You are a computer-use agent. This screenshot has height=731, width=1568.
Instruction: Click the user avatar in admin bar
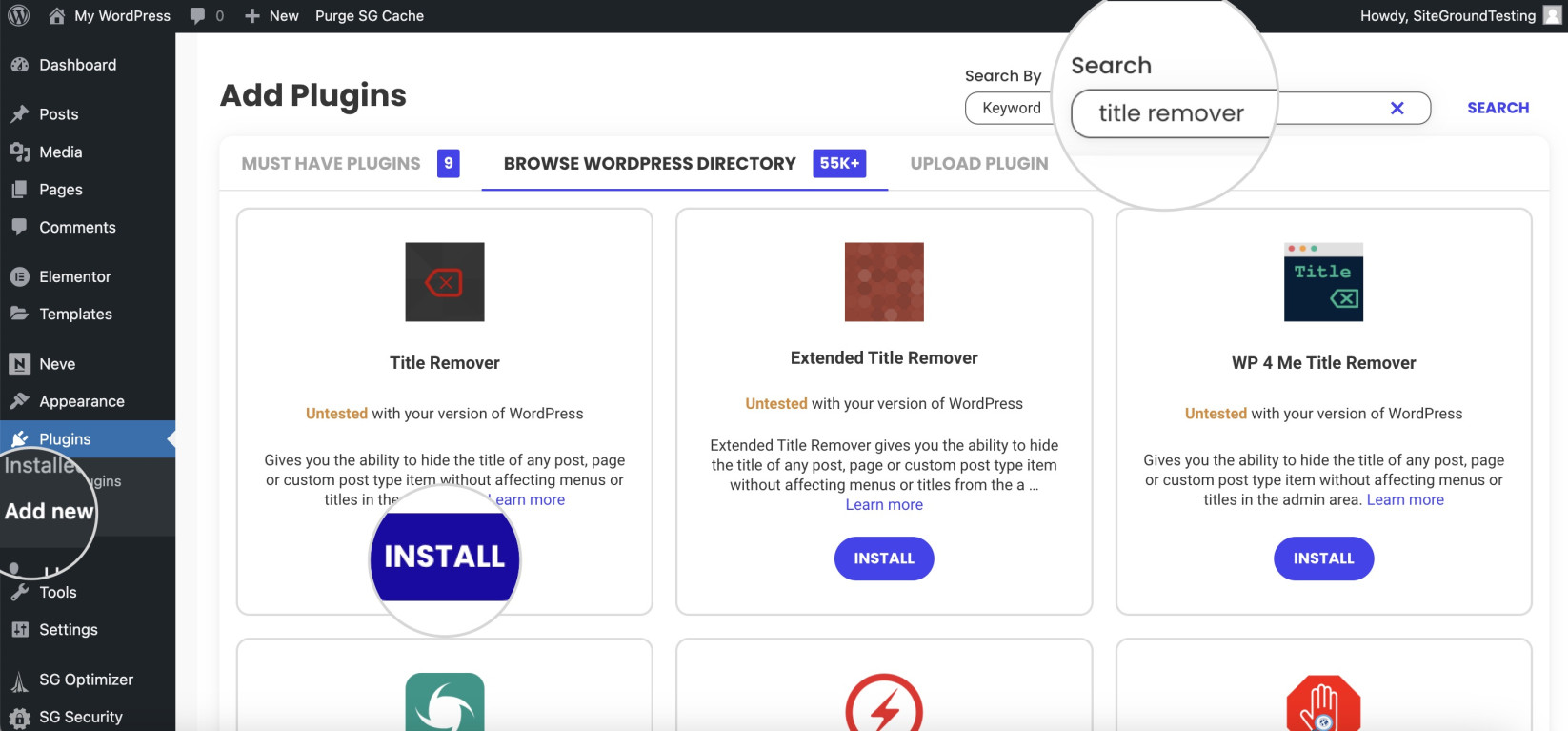1553,15
